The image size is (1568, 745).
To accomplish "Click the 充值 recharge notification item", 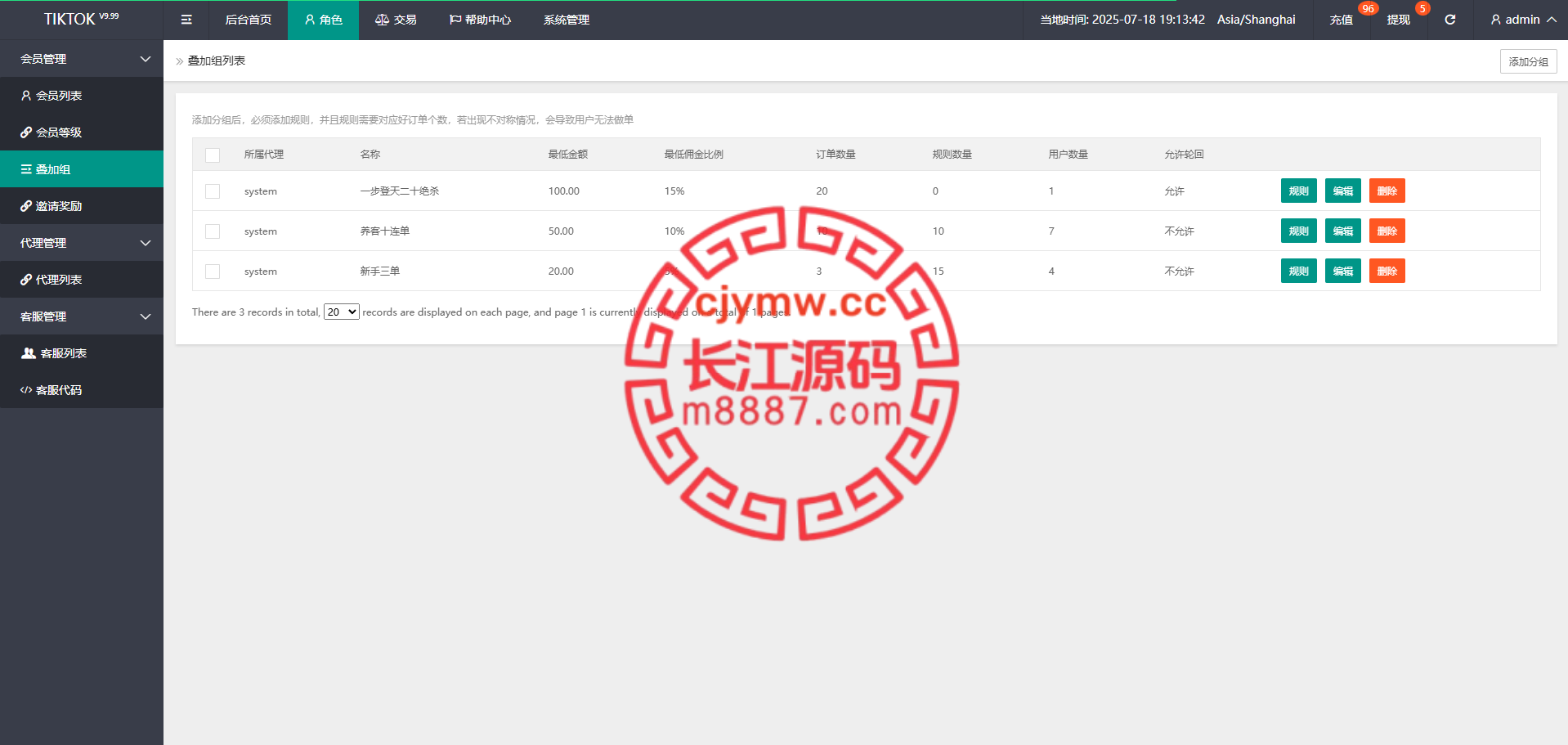I will pyautogui.click(x=1341, y=20).
